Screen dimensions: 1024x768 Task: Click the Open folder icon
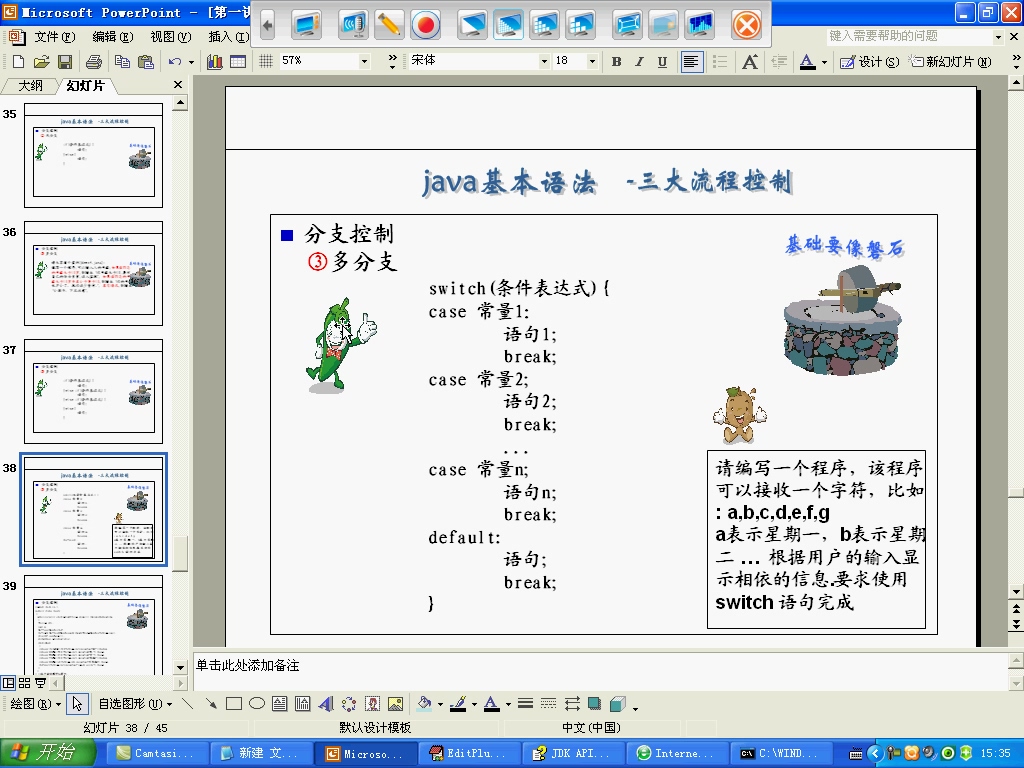(42, 61)
